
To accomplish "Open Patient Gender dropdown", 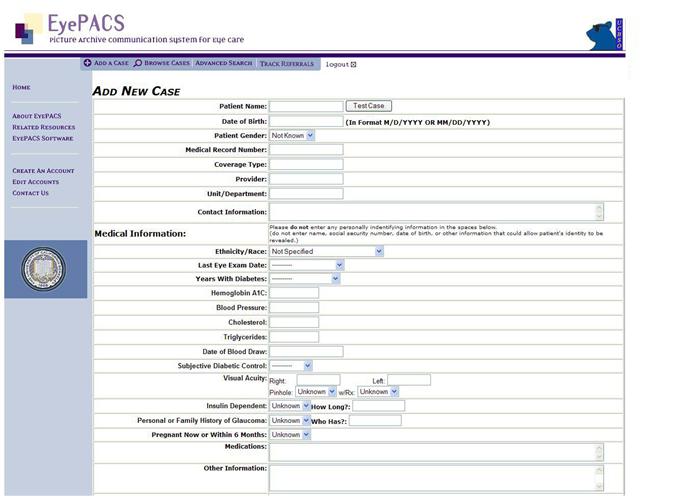I will [292, 136].
